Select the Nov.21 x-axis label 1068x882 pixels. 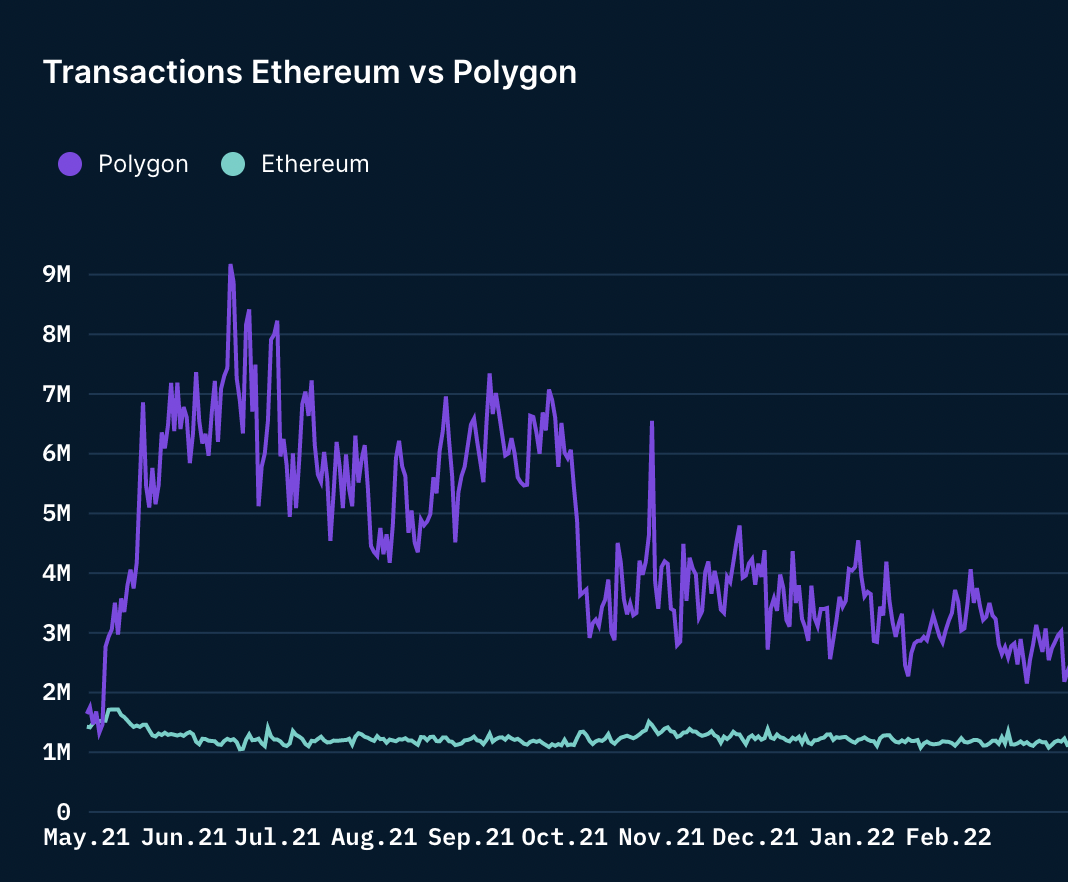661,837
